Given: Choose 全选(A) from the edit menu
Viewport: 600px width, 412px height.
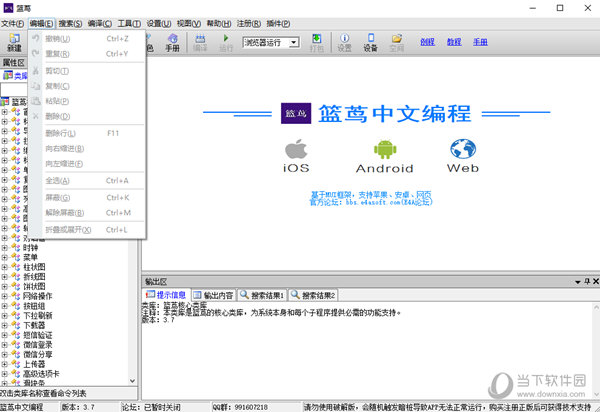Looking at the screenshot, I should (x=87, y=181).
